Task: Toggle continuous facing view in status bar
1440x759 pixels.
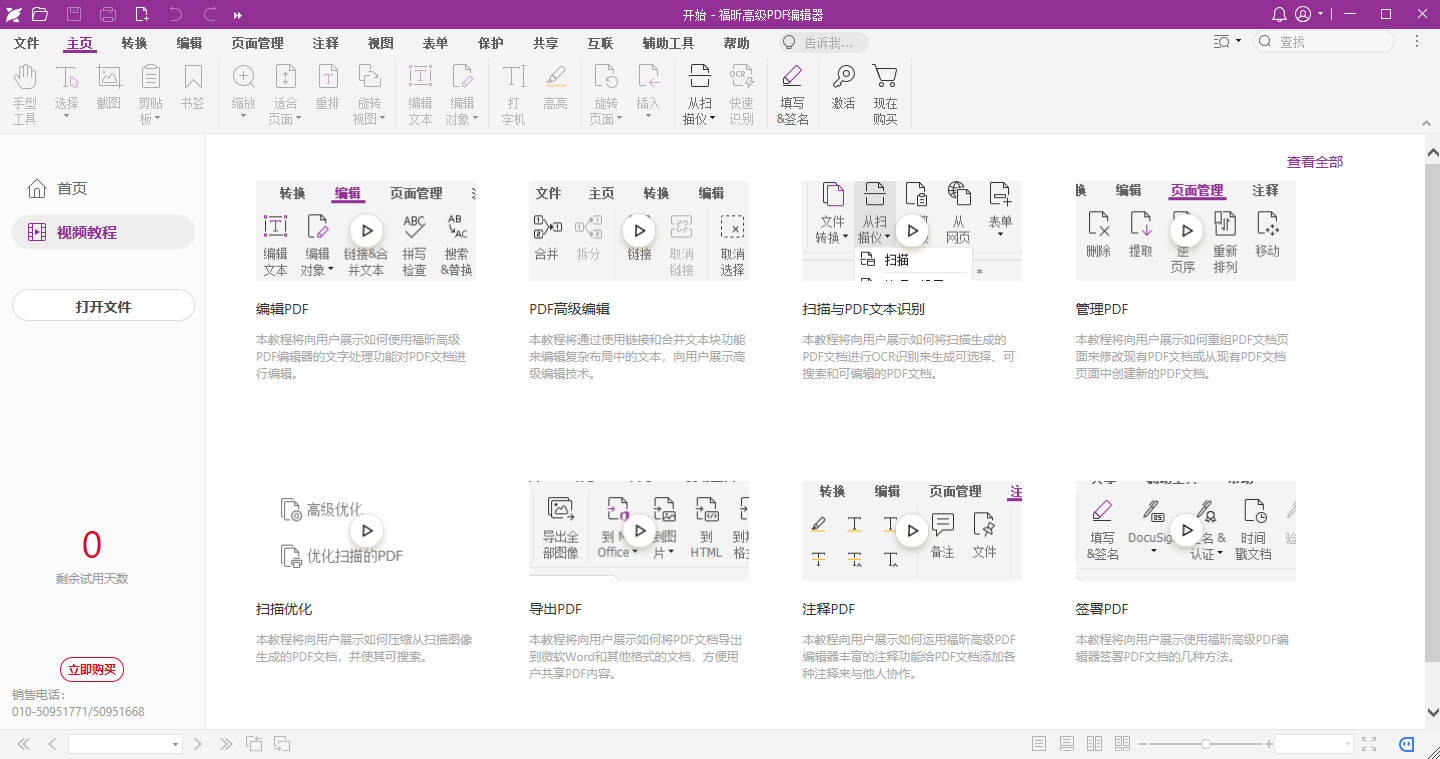Action: pyautogui.click(x=1123, y=744)
